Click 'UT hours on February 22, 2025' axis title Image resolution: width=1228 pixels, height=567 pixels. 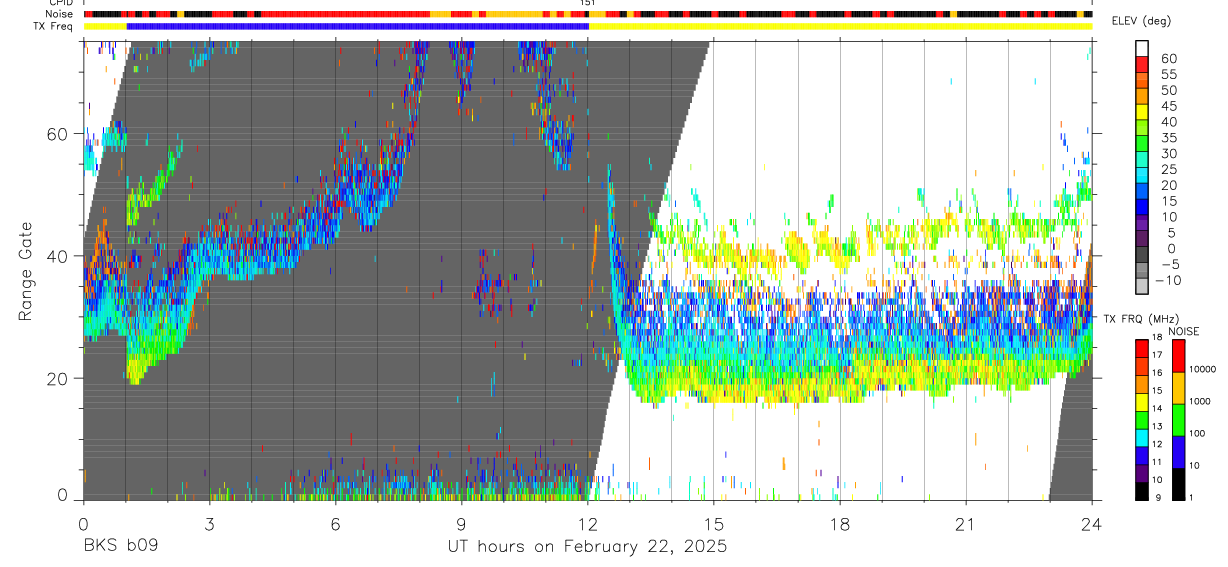click(x=587, y=547)
